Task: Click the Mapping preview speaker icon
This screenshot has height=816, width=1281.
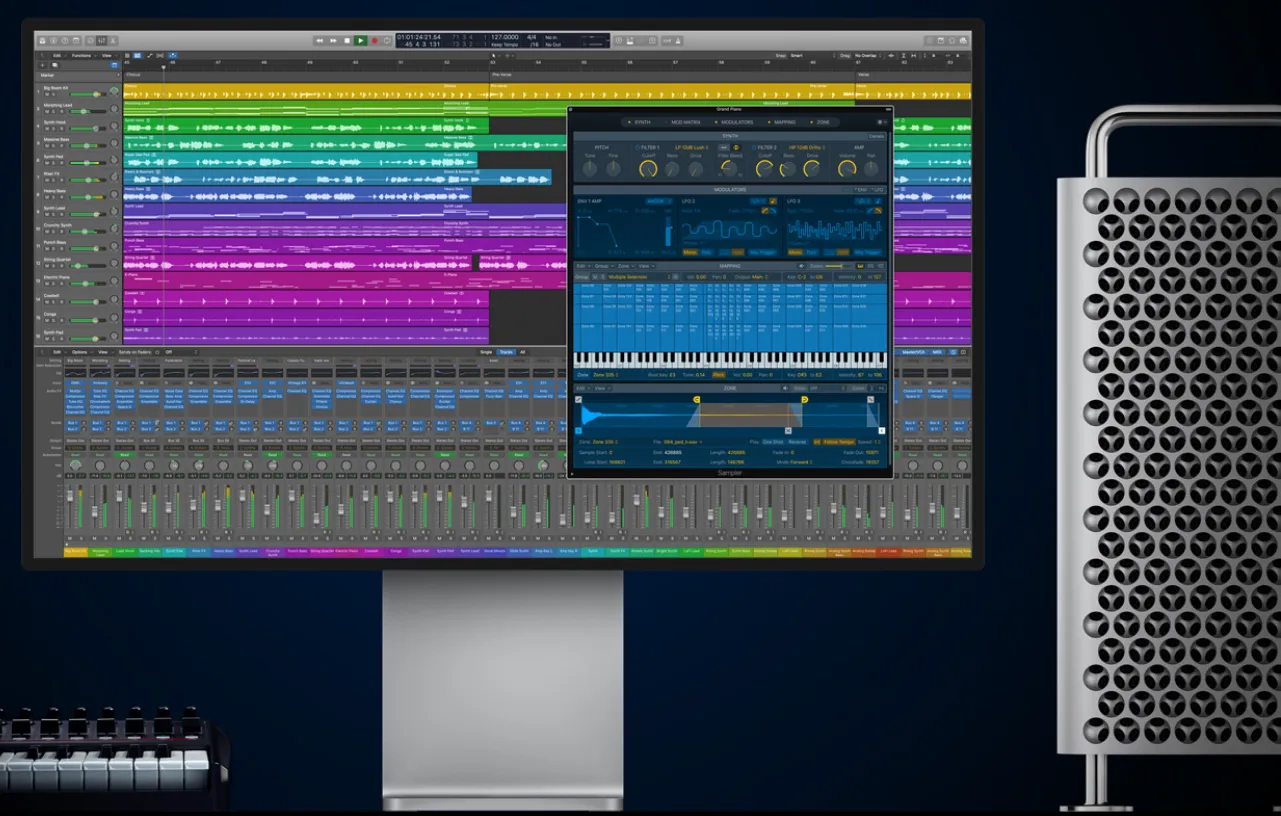Action: pos(801,266)
